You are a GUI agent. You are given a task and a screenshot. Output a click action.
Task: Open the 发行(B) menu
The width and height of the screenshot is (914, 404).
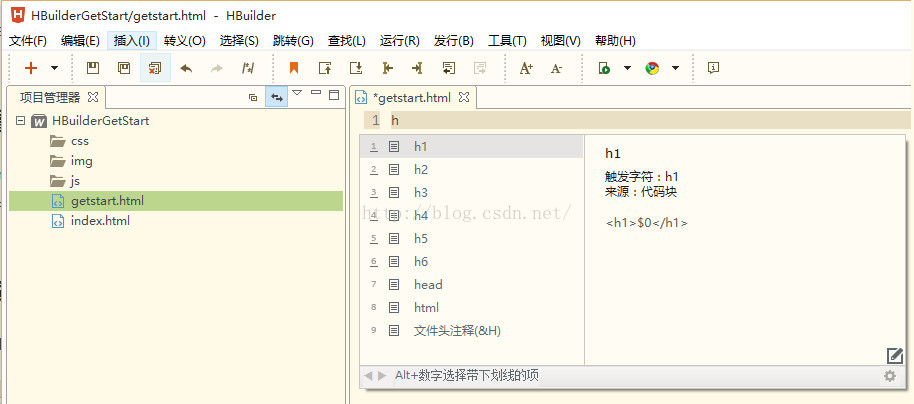point(454,41)
